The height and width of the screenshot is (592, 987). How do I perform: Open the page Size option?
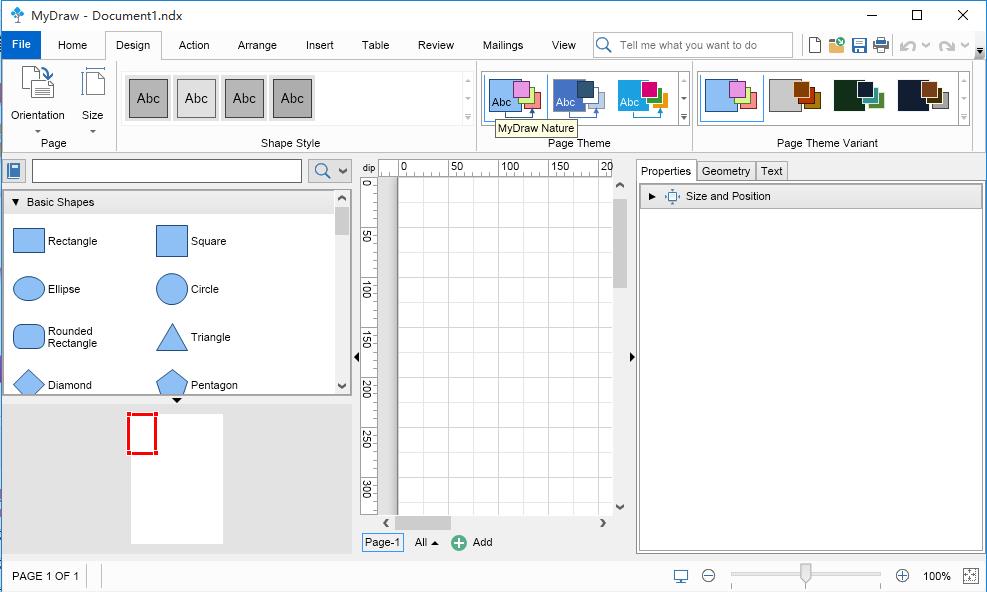pos(93,100)
